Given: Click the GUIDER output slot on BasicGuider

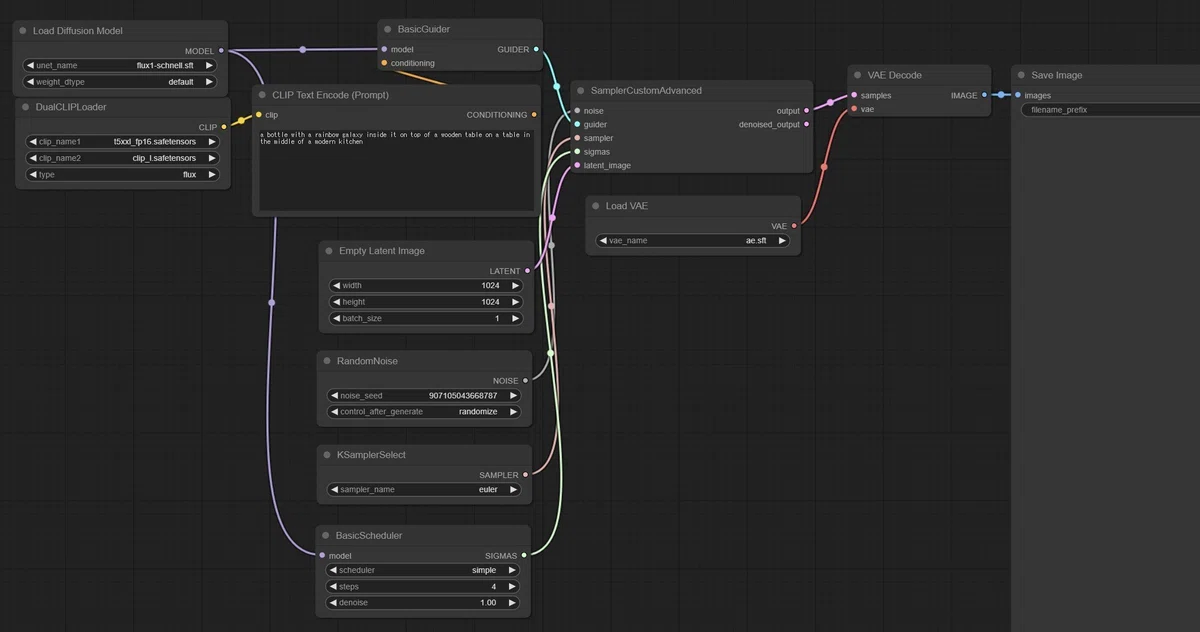Looking at the screenshot, I should 537,49.
